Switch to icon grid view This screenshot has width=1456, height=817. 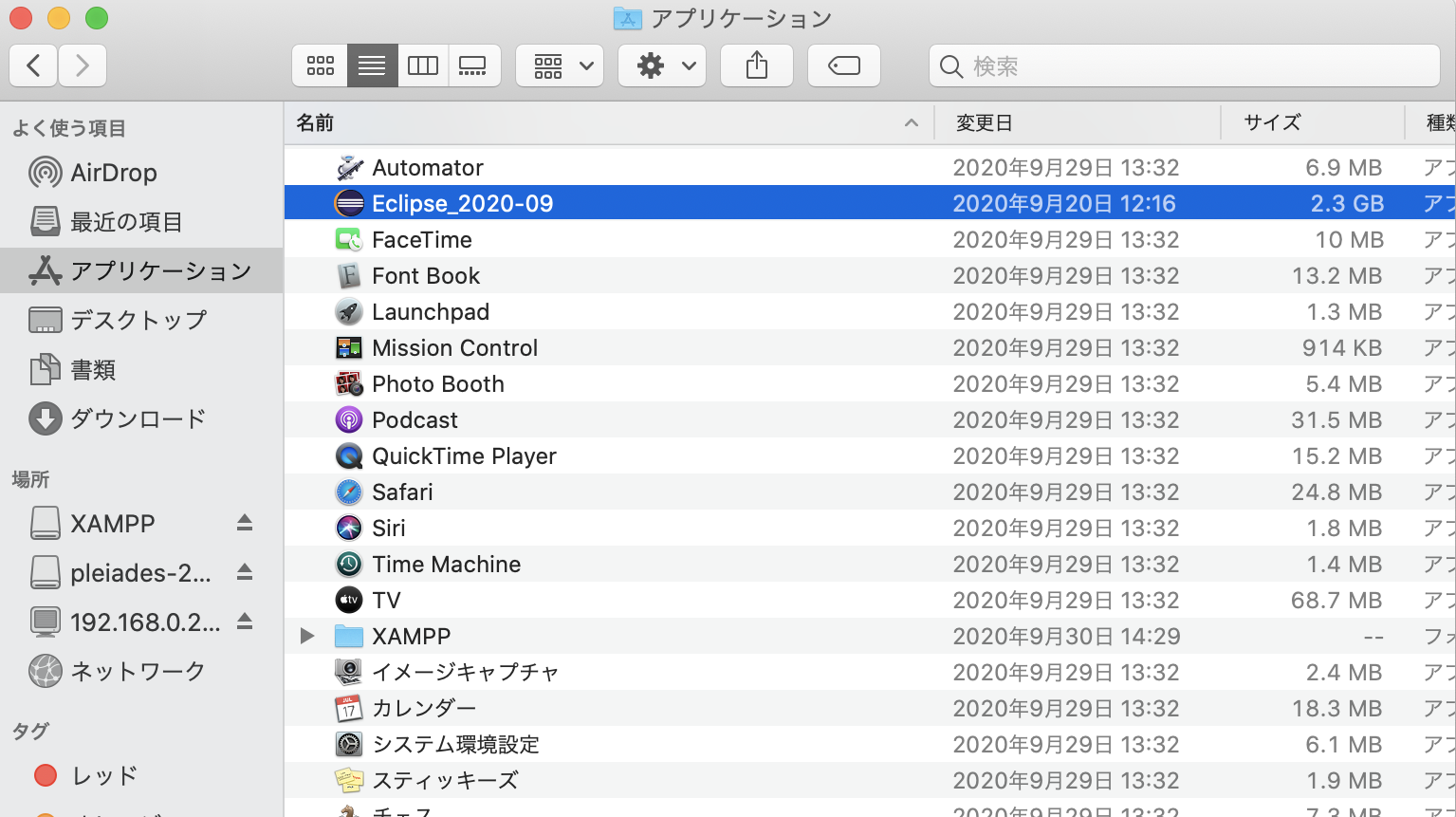(x=321, y=65)
